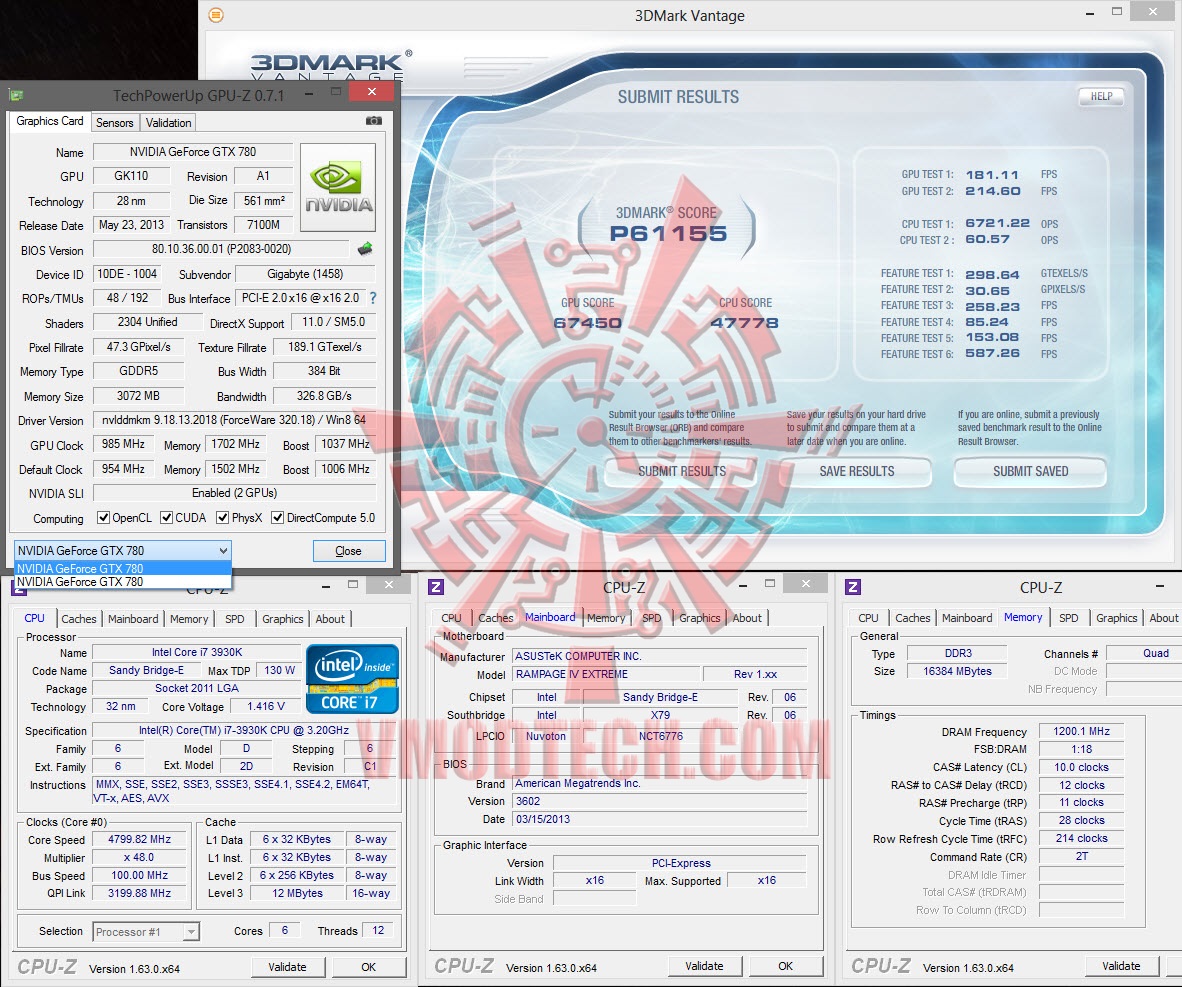Click OK in the middle CPU-Z window

[x=785, y=966]
